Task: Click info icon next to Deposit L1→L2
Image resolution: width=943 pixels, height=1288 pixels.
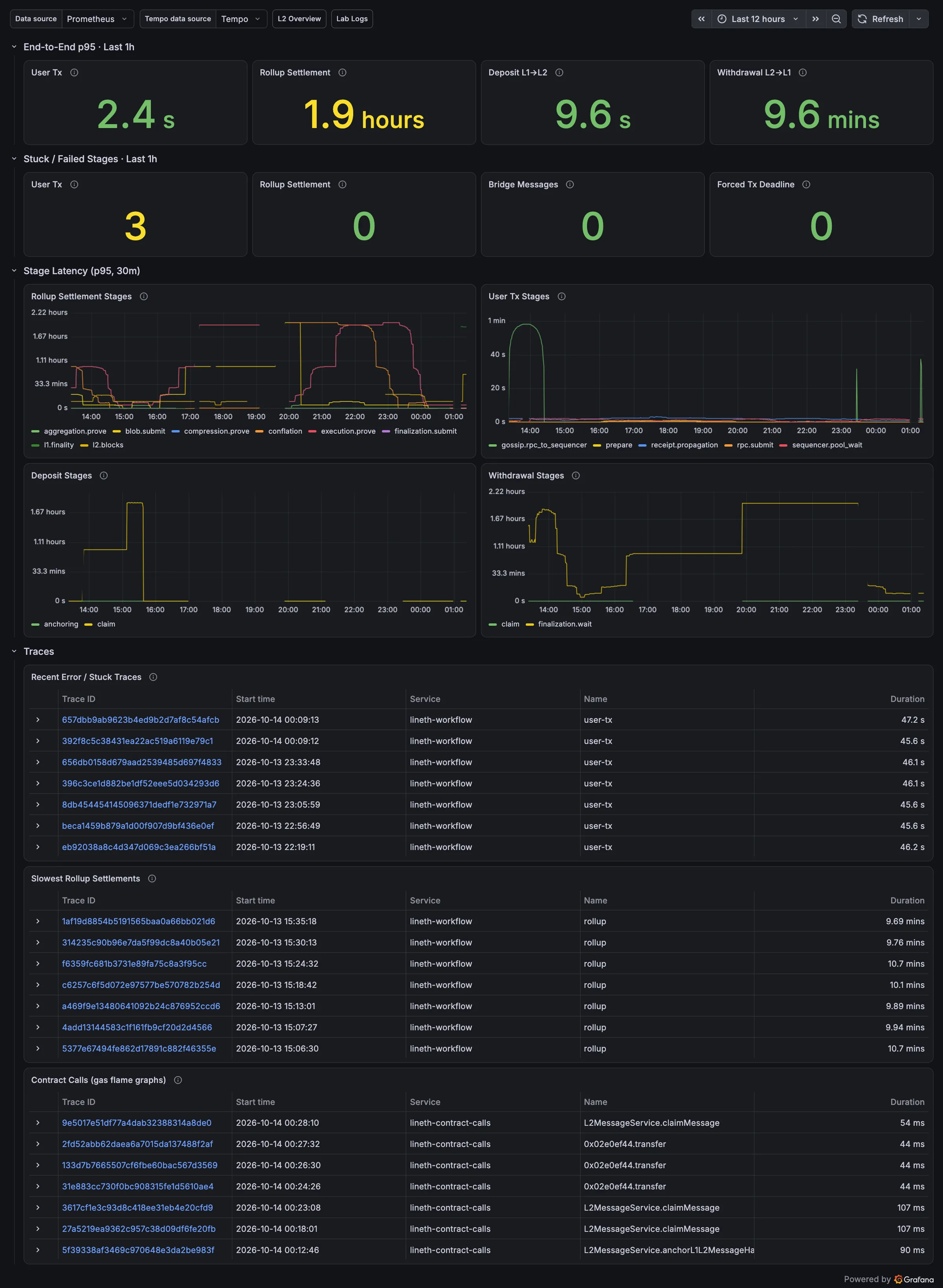Action: point(560,73)
